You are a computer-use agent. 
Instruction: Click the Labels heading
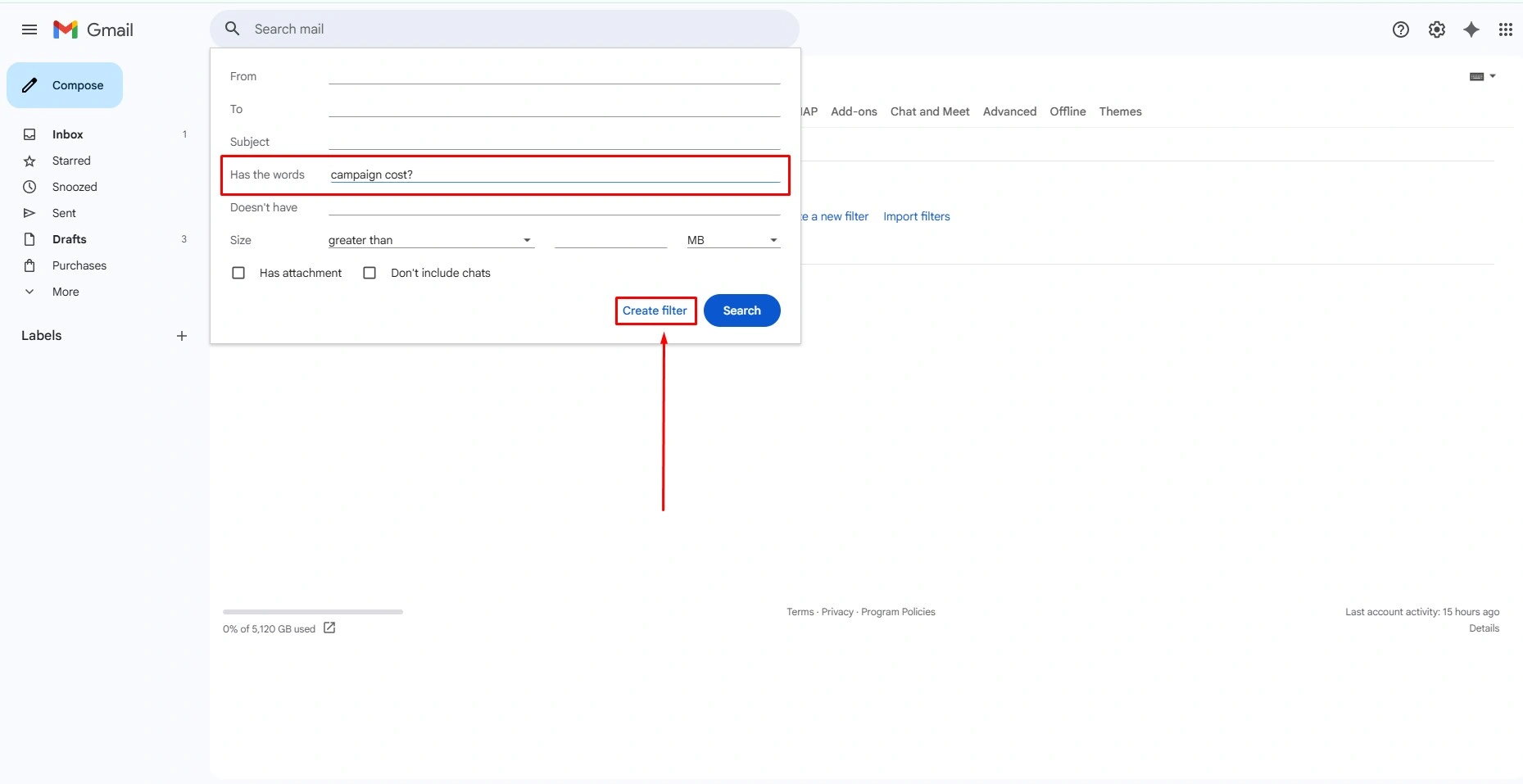42,336
